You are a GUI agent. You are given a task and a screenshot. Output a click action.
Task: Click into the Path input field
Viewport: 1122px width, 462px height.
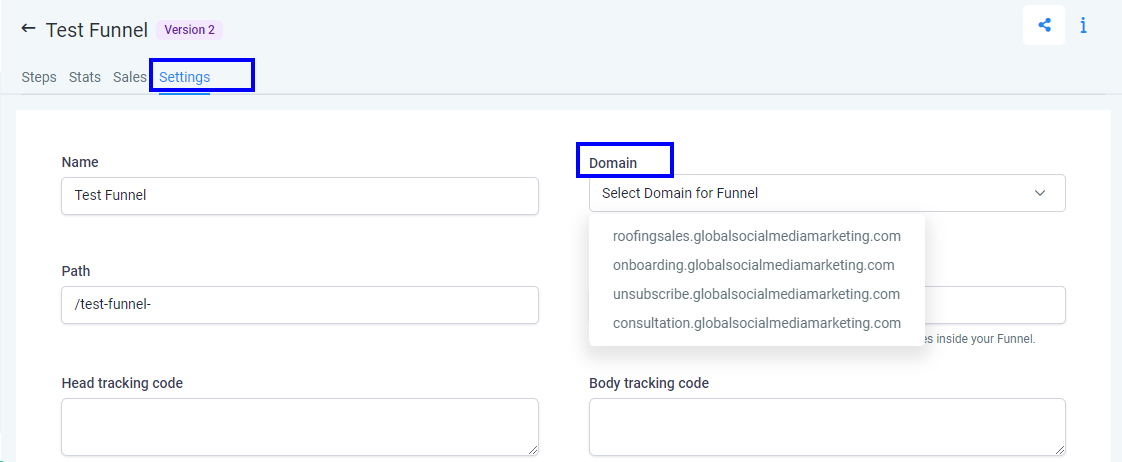300,305
